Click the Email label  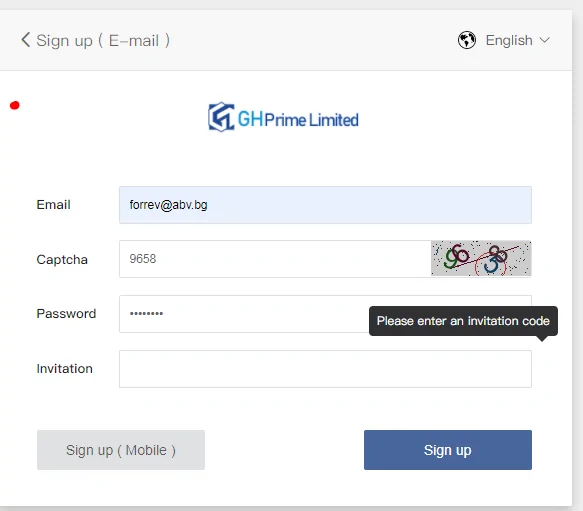(53, 205)
